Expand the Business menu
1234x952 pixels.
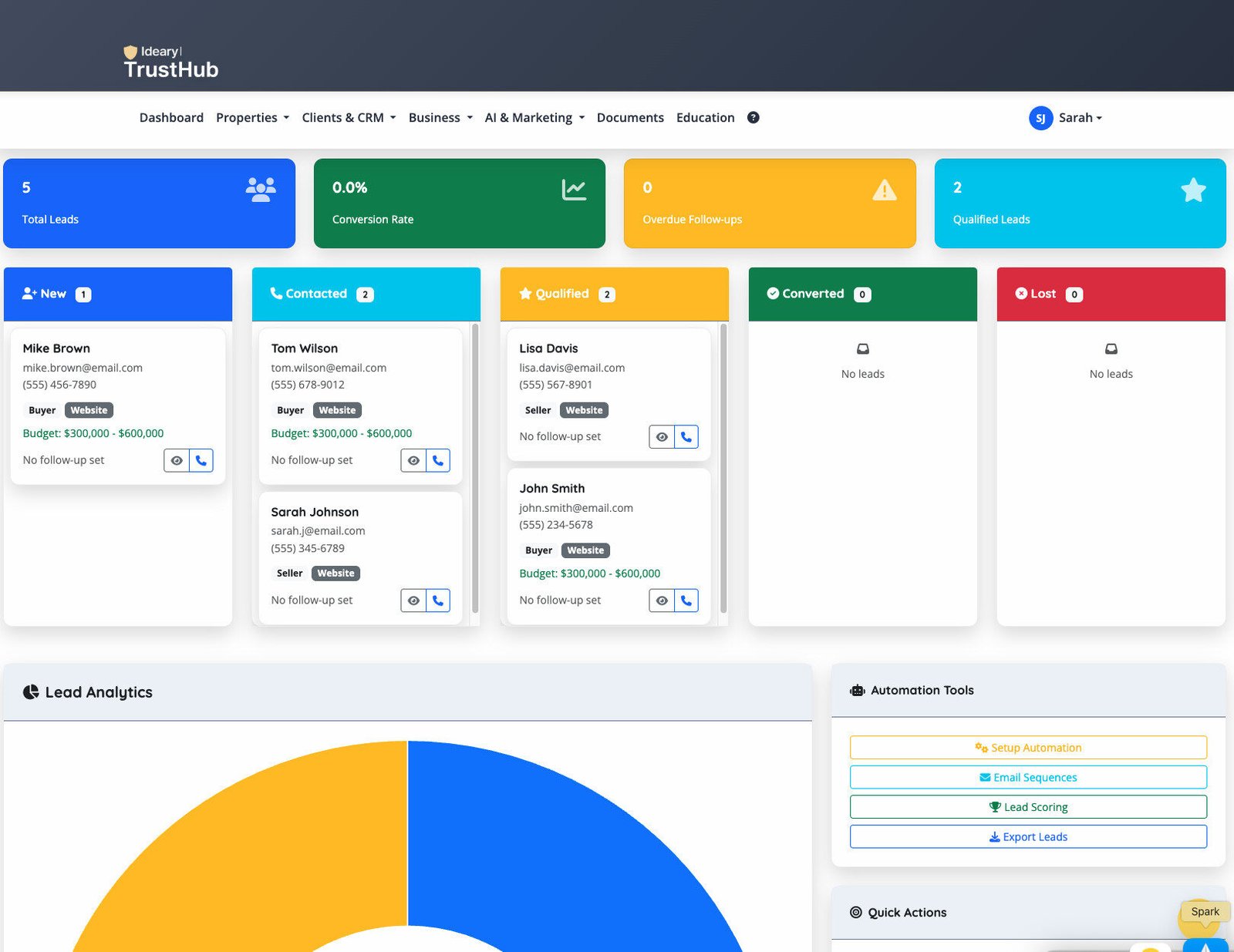click(440, 117)
